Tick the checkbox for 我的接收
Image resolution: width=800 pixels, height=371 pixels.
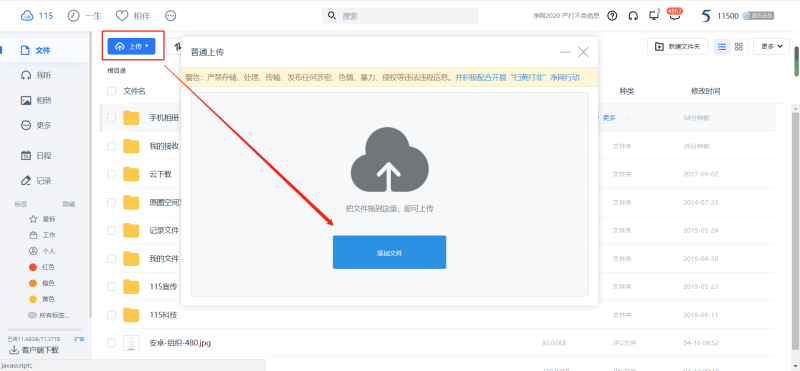[111, 146]
